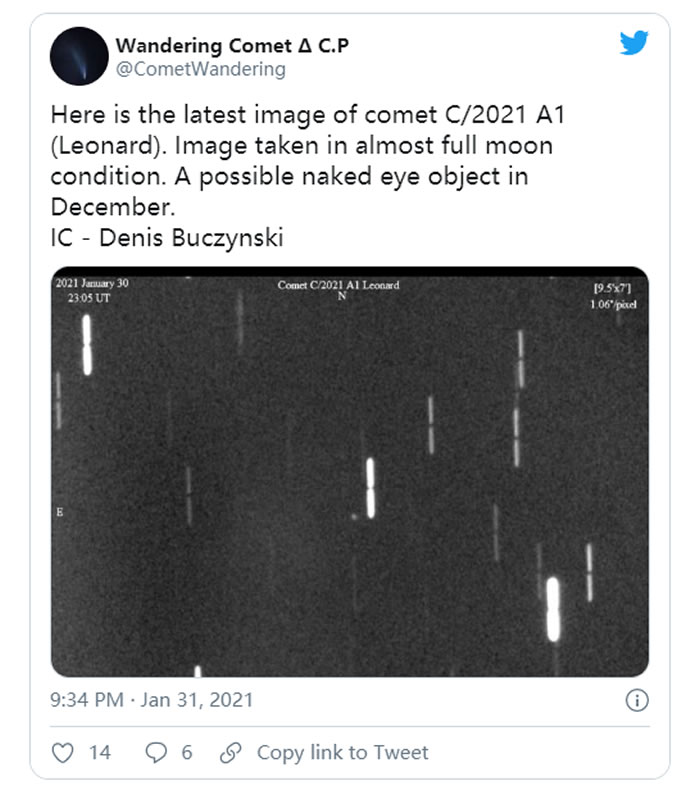Click the Twitter bird logo

pos(634,43)
